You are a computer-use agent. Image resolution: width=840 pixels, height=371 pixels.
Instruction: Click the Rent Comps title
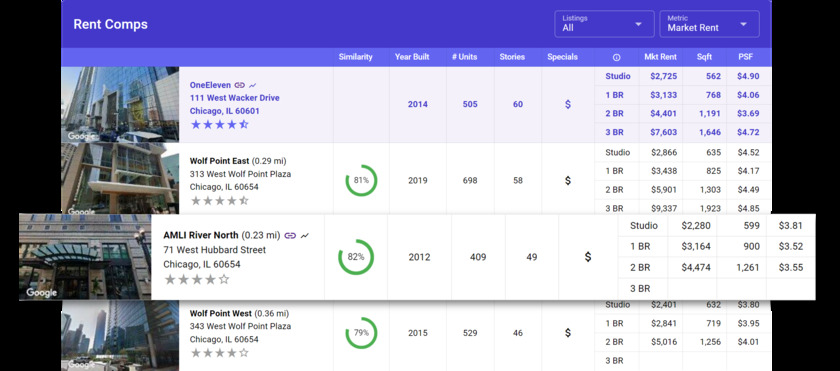tap(110, 24)
